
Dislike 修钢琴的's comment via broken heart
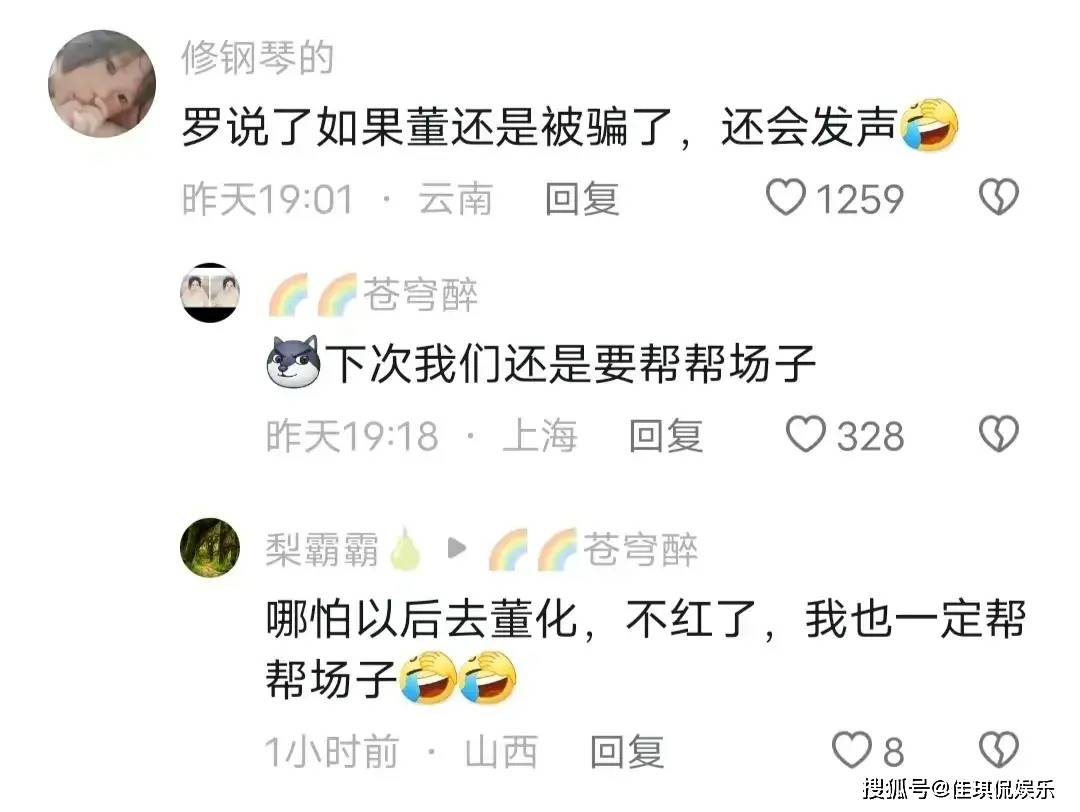point(999,198)
